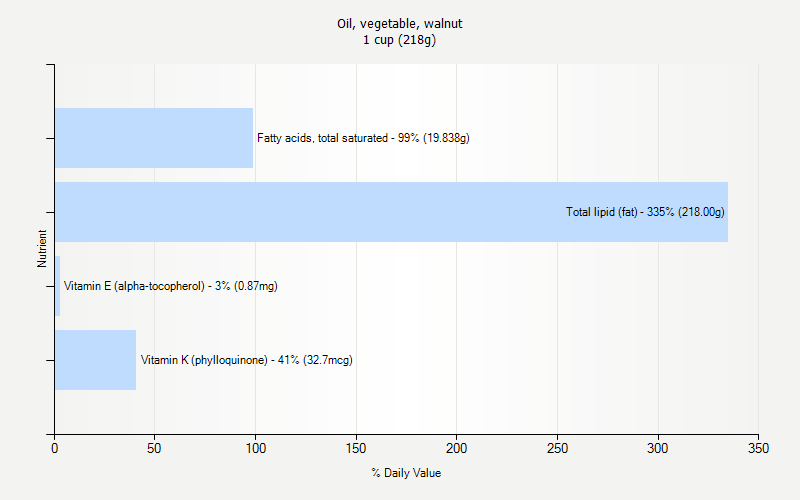Click the 200 tick label on x-axis
The height and width of the screenshot is (500, 800).
coord(456,448)
